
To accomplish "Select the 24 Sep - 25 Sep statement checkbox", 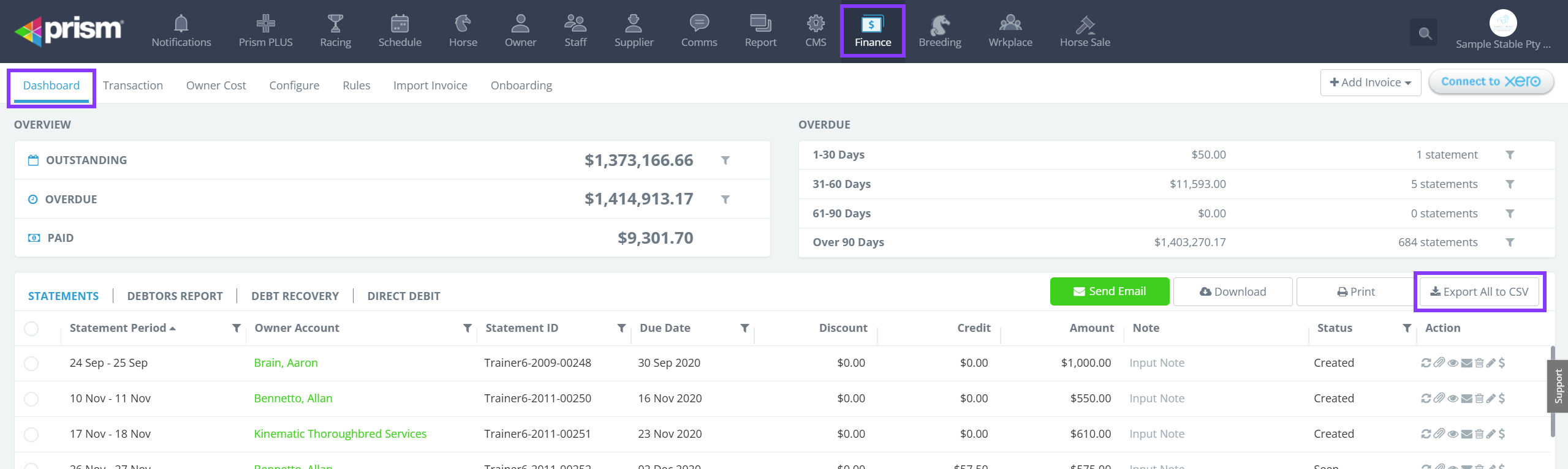I will click(31, 364).
